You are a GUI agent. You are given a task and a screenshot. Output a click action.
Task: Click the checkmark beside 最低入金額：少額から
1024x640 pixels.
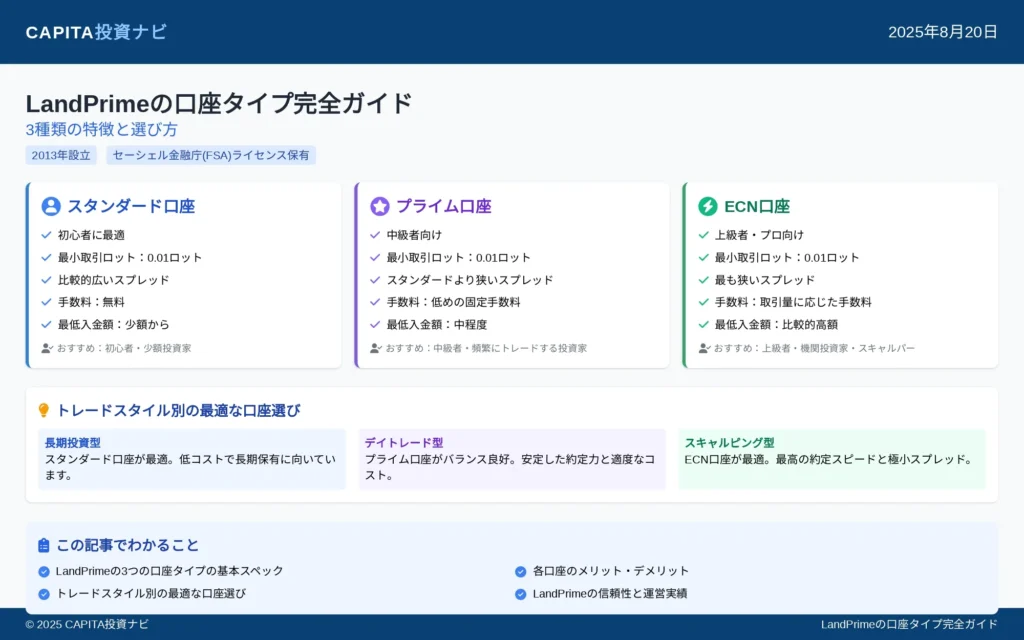click(x=46, y=325)
